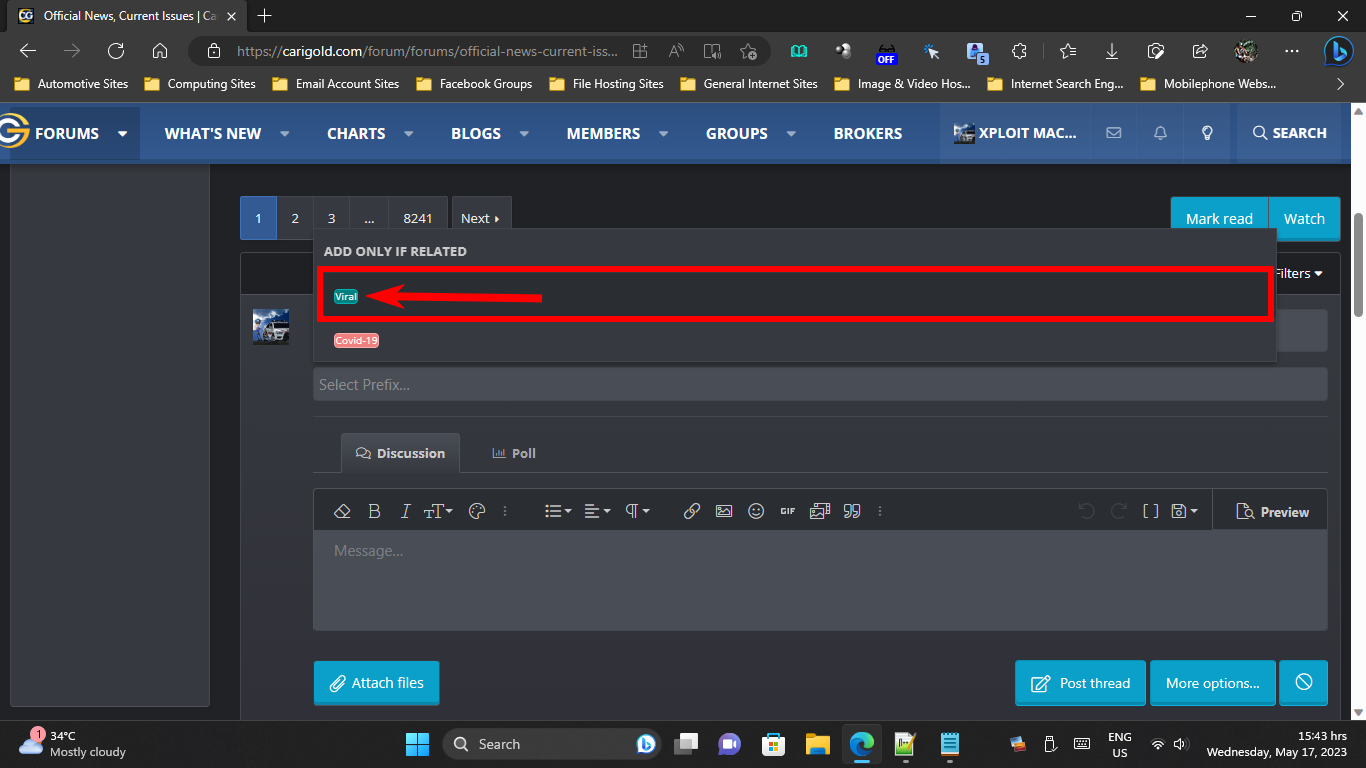Expand the What's New dropdown arrow

[x=285, y=133]
